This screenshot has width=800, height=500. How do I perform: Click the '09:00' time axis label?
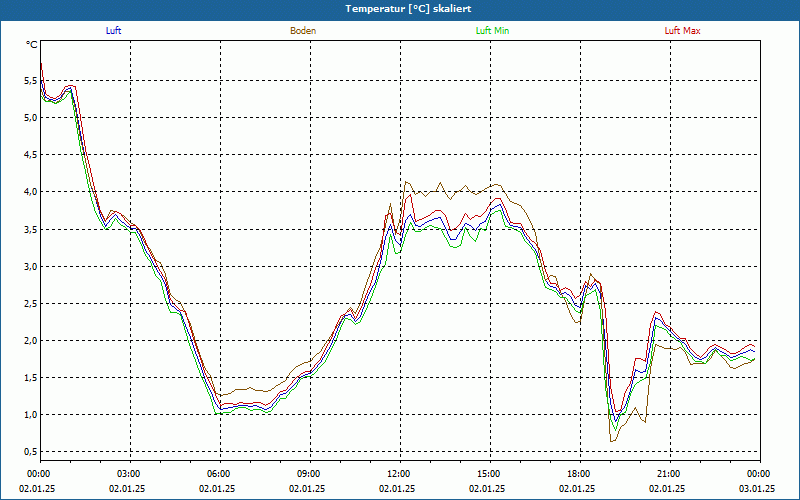tap(307, 474)
